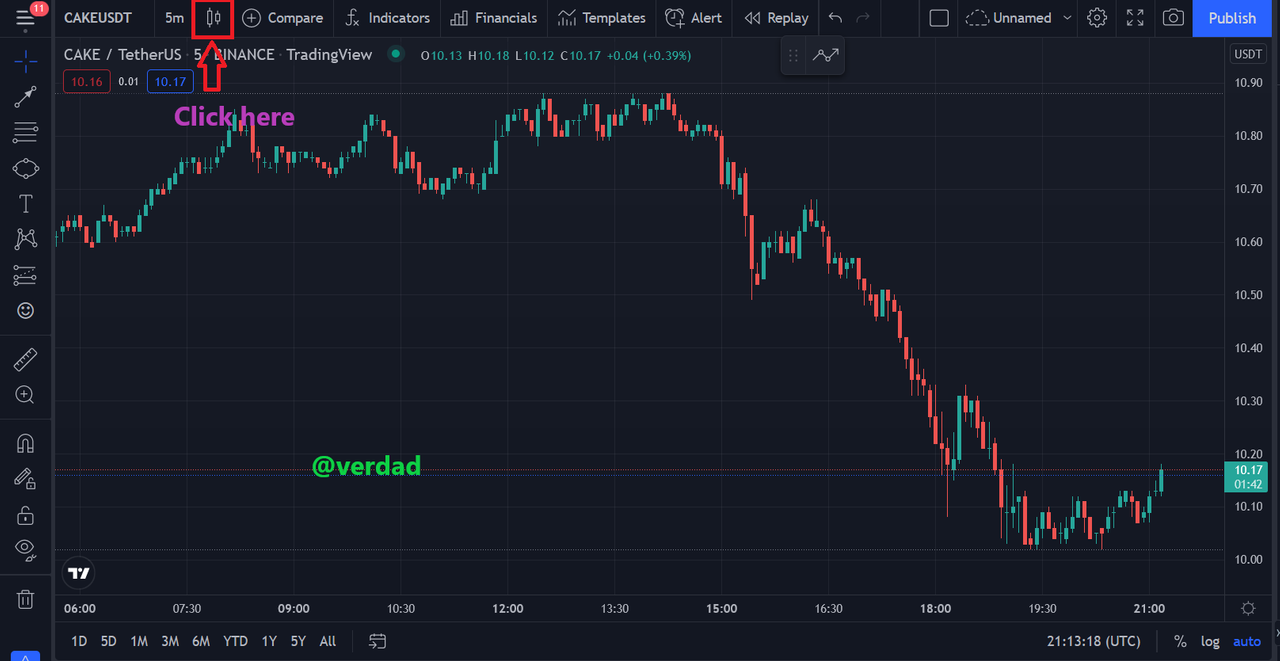Toggle auto price scale

pos(1247,641)
